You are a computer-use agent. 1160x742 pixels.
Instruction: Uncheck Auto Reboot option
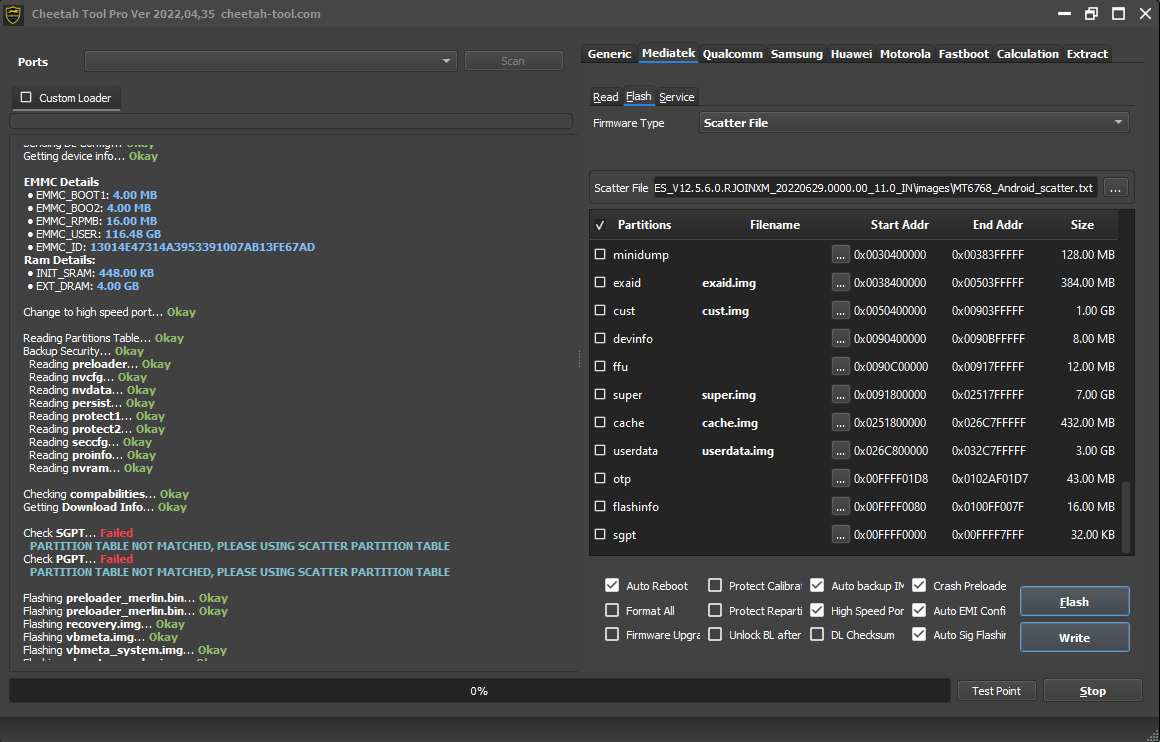[x=612, y=585]
